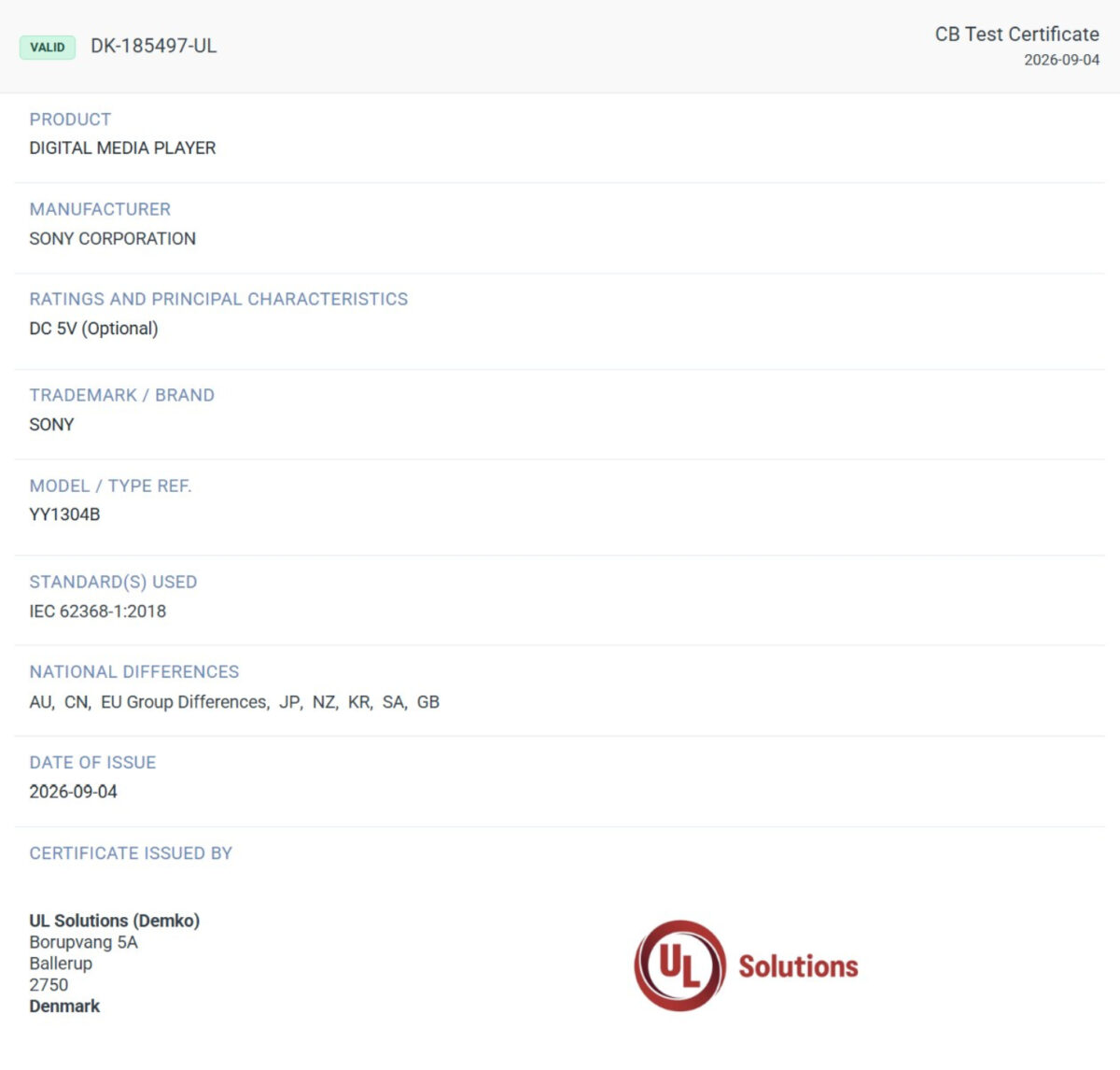Select certificate number DK-185497-UL
1120x1070 pixels.
click(x=154, y=47)
